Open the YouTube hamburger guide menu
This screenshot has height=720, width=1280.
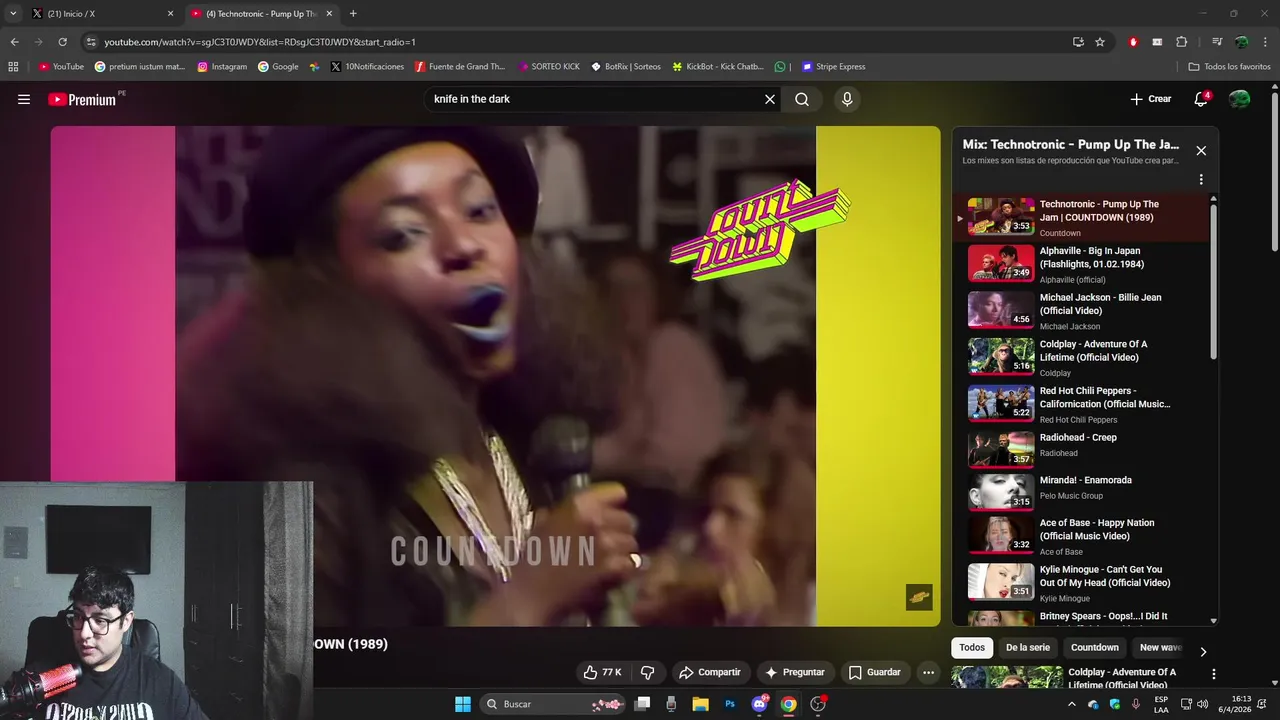(24, 99)
